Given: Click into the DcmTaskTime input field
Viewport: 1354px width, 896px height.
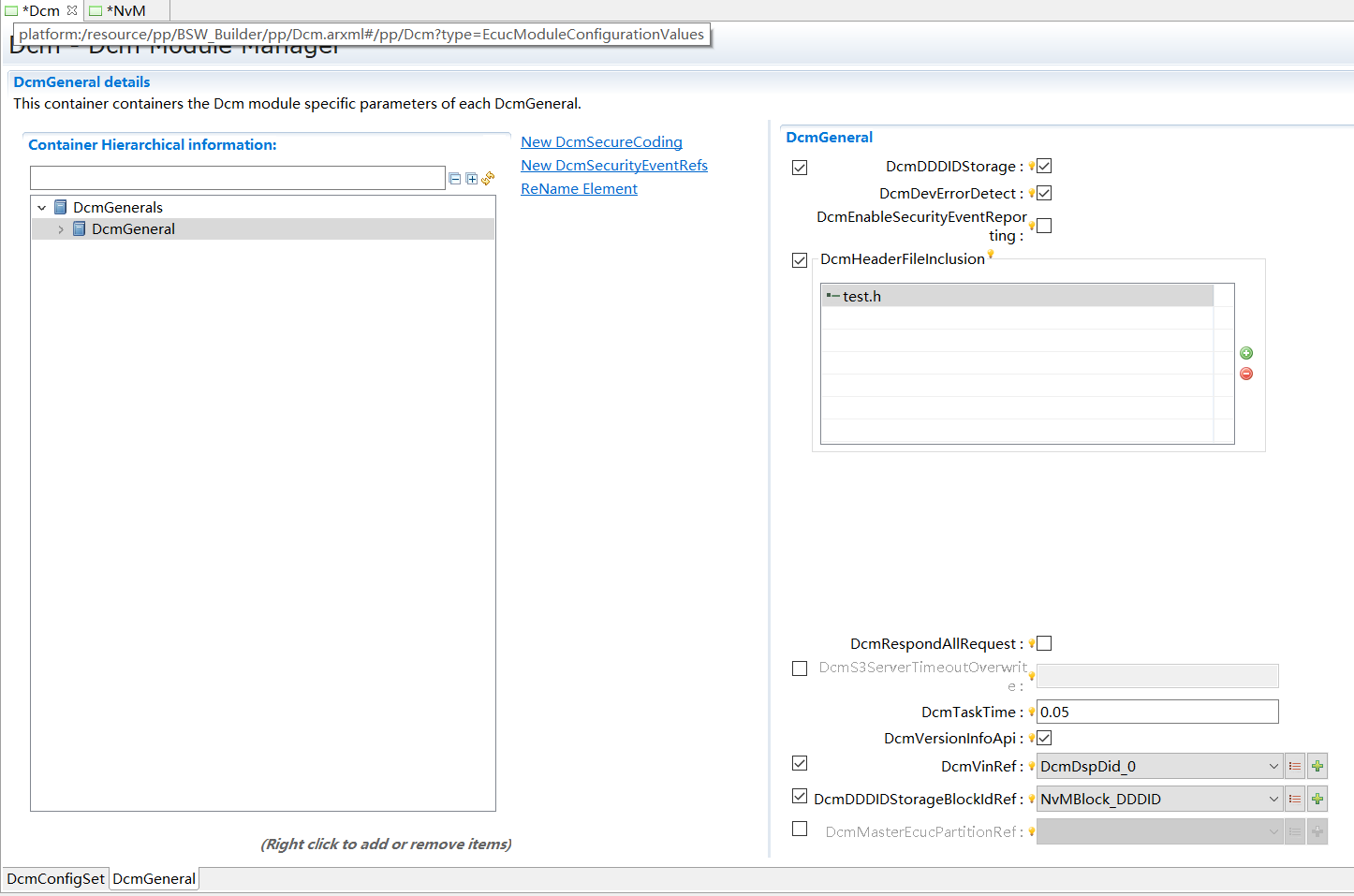Looking at the screenshot, I should click(1156, 712).
